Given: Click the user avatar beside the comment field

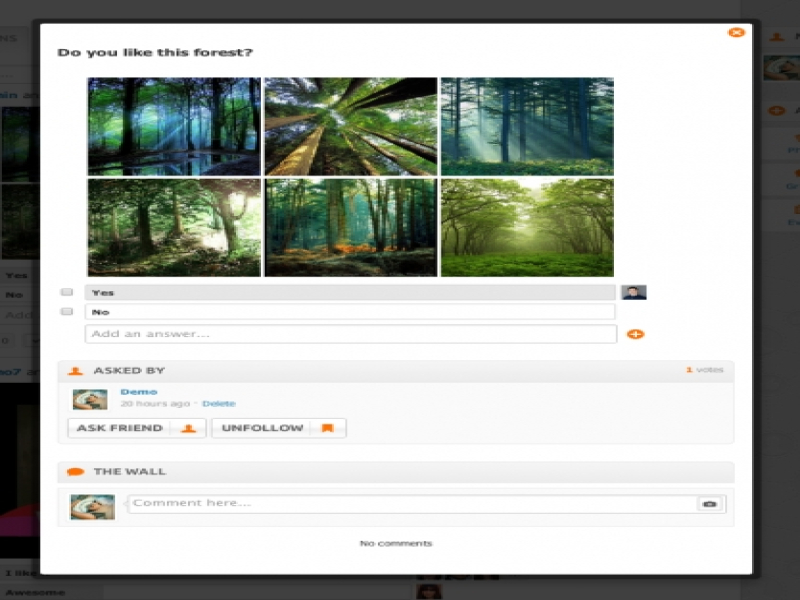Looking at the screenshot, I should pyautogui.click(x=92, y=506).
